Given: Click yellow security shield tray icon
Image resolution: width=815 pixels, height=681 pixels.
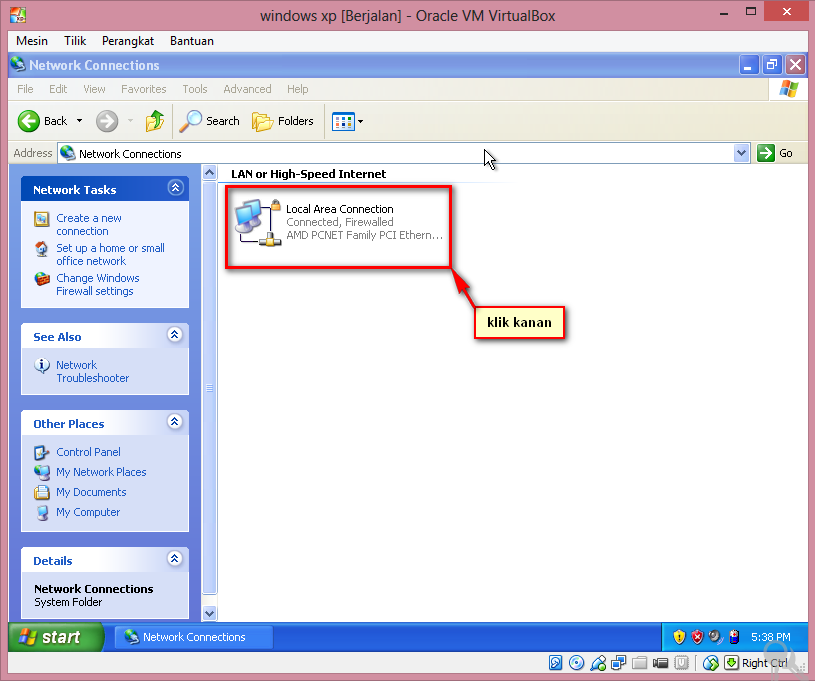Looking at the screenshot, I should (679, 637).
